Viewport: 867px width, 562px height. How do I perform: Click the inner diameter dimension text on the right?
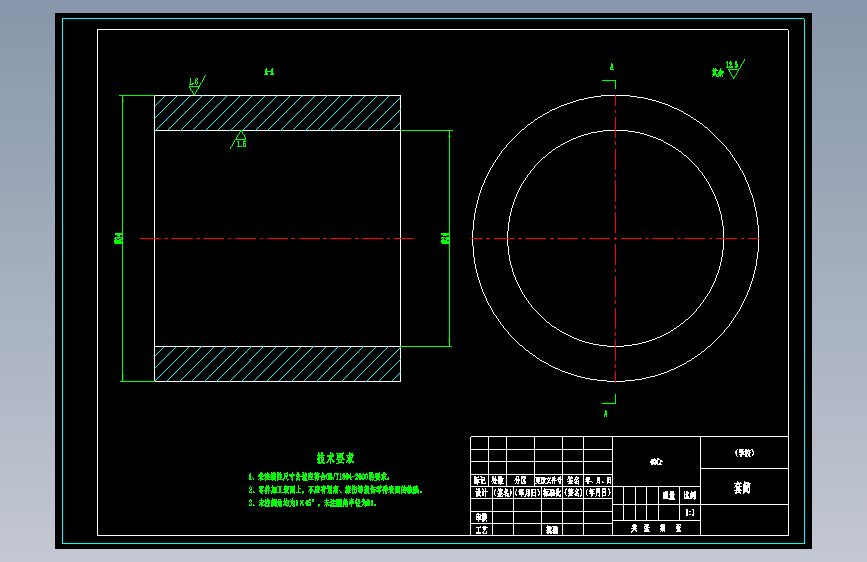tap(445, 238)
